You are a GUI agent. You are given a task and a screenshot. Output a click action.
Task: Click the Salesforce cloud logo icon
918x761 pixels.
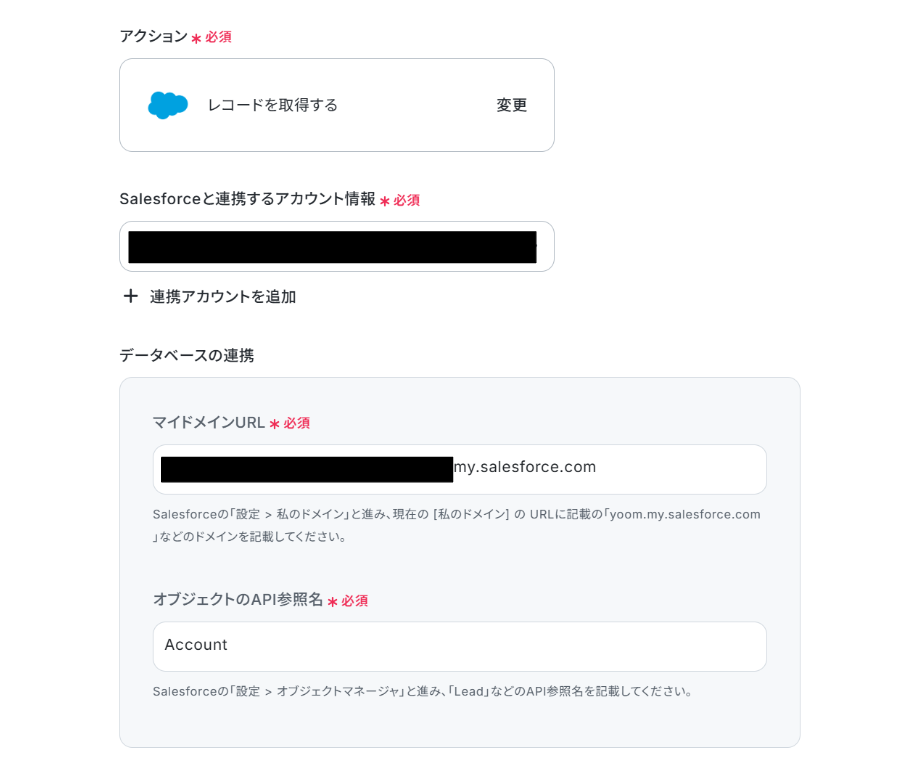(167, 105)
